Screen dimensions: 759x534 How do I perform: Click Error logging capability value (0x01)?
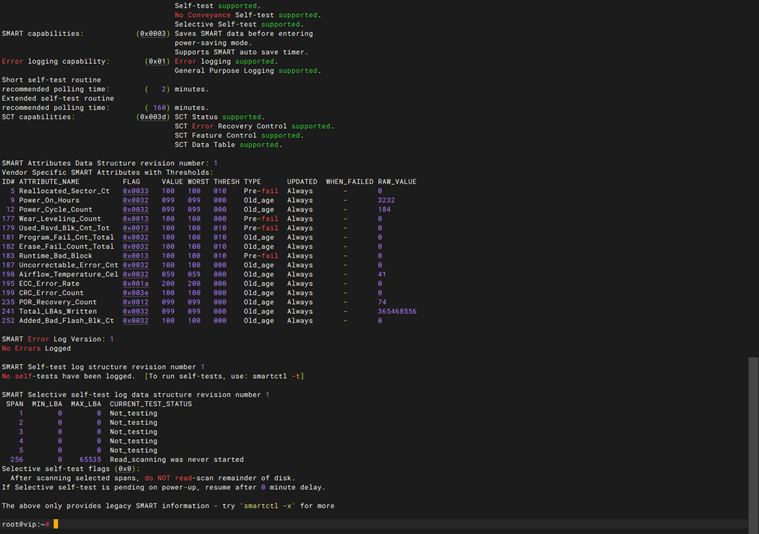coord(157,61)
